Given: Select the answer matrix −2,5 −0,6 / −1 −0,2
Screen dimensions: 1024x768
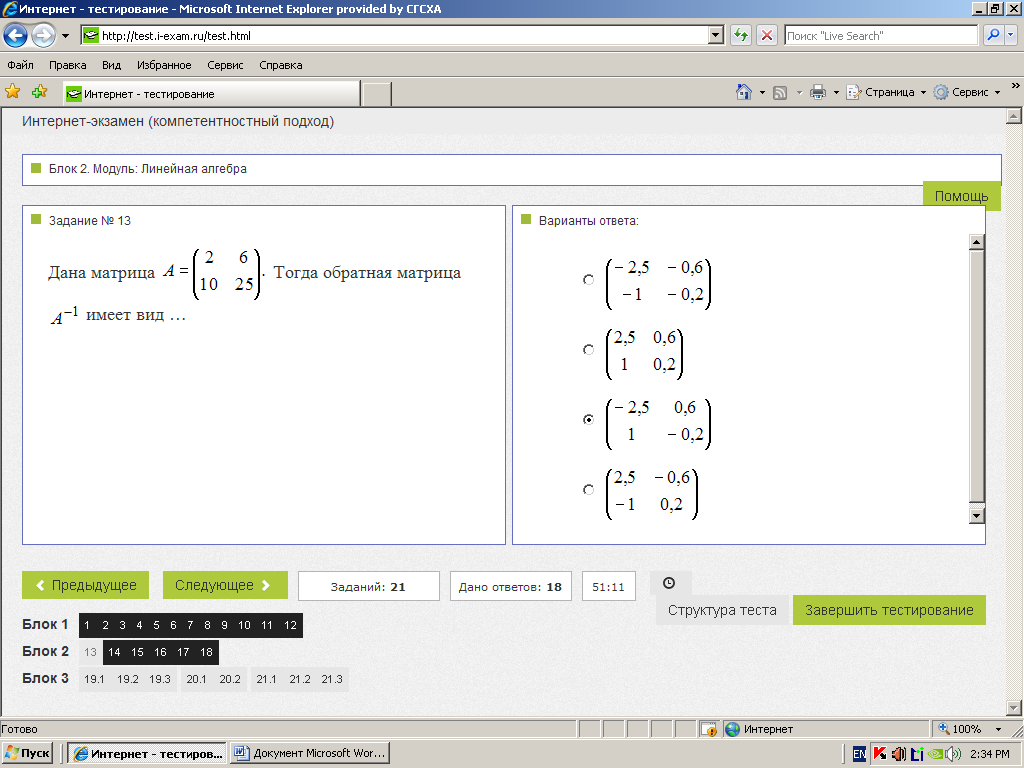Looking at the screenshot, I should pos(588,280).
